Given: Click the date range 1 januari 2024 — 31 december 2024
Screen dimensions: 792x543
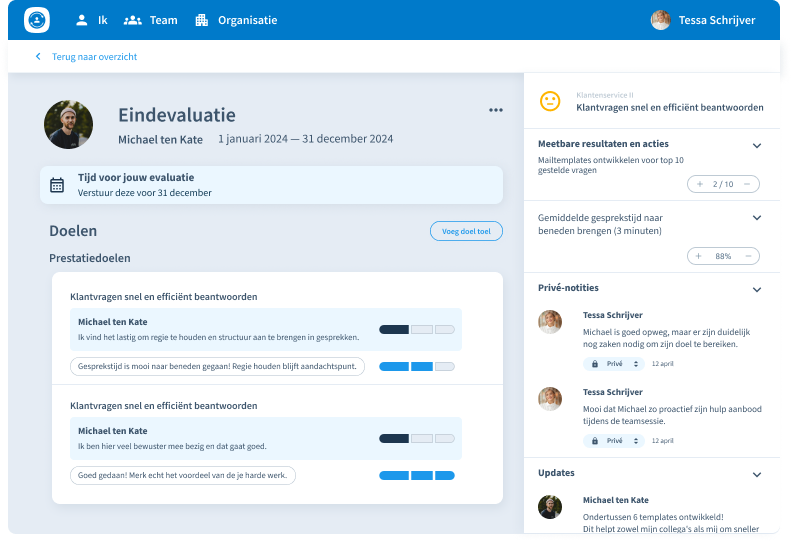Looking at the screenshot, I should coord(306,139).
